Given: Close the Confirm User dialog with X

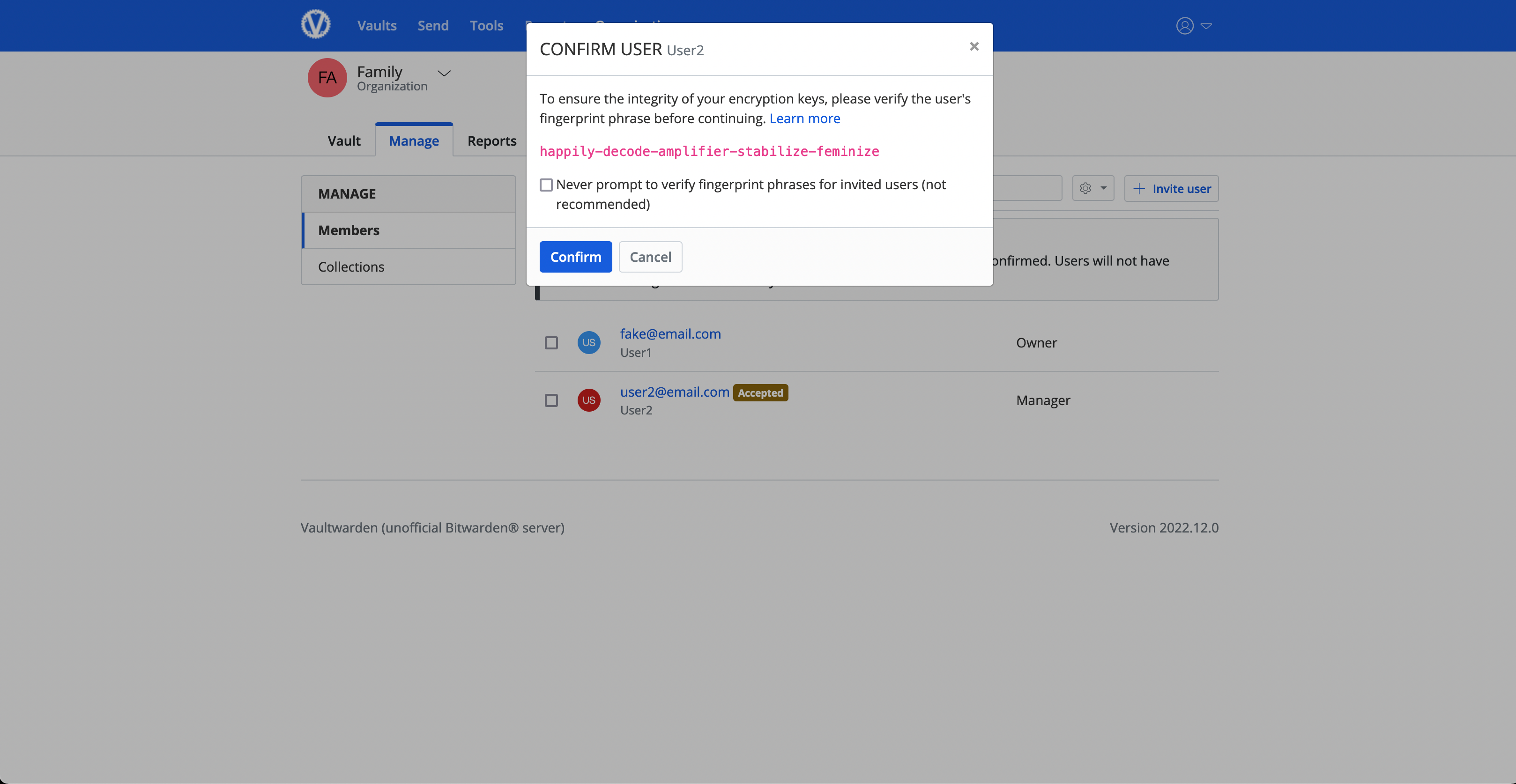Looking at the screenshot, I should 974,46.
